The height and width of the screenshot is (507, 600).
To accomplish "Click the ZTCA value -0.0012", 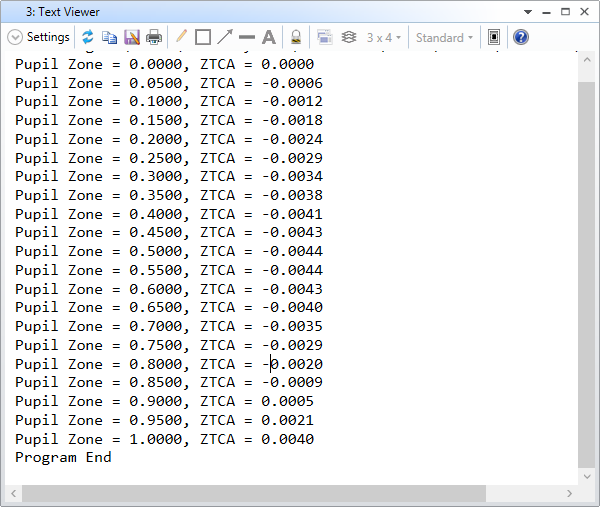I will [292, 101].
